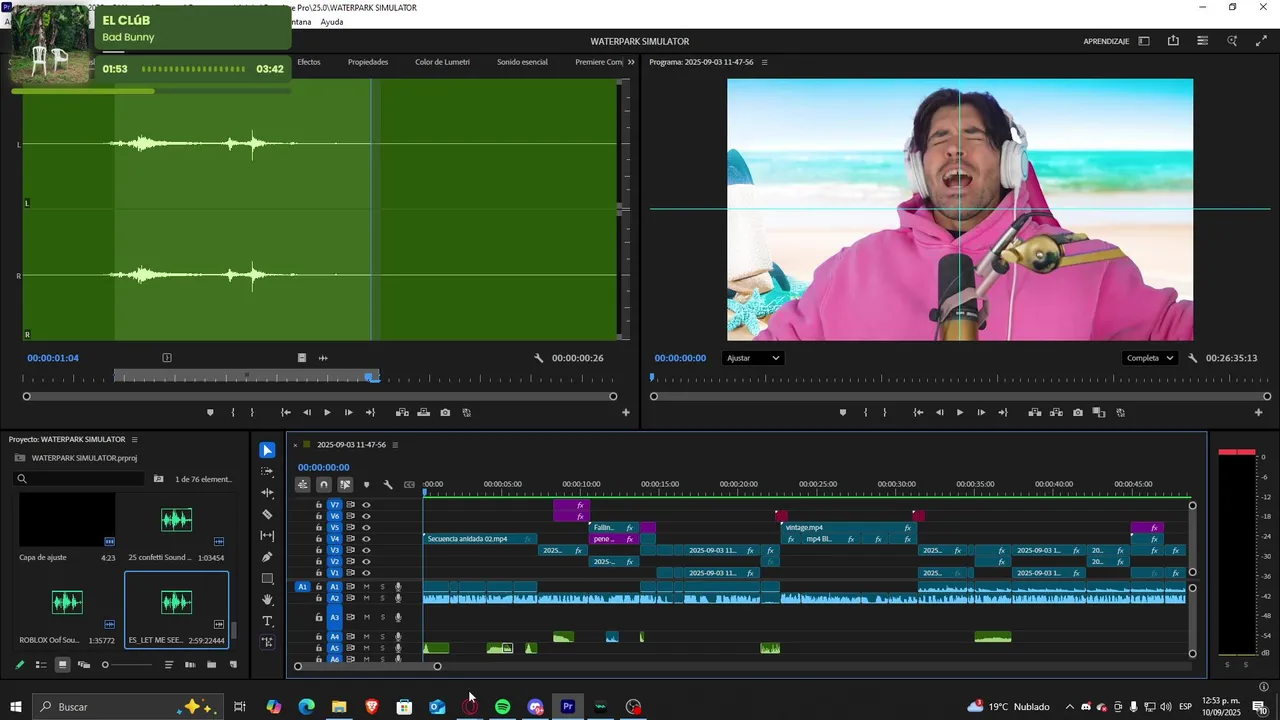Play the Program monitor
The image size is (1280, 720).
(x=960, y=412)
